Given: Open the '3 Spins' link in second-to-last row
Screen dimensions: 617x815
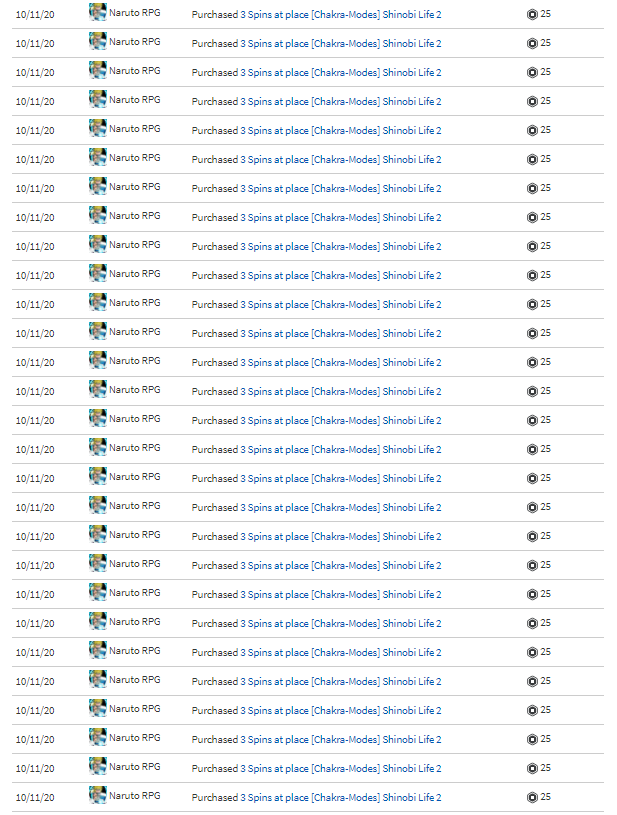Looking at the screenshot, I should tap(340, 768).
